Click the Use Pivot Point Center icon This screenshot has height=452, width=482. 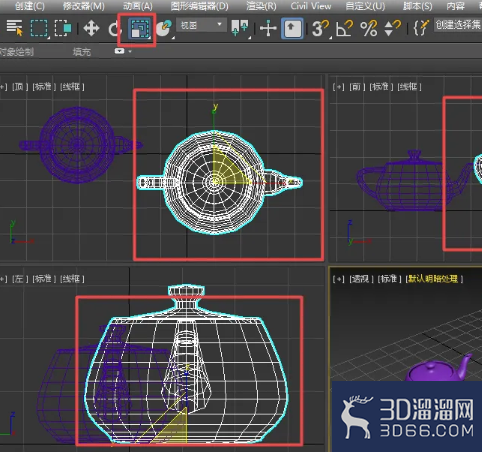[240, 28]
